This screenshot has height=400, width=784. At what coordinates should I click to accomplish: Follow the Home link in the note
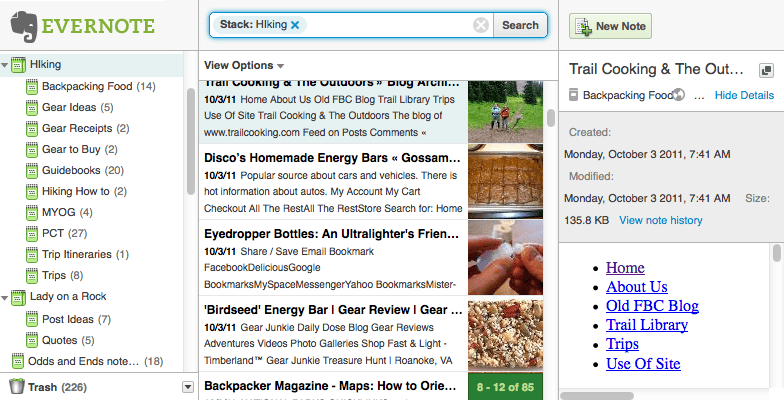coord(625,268)
